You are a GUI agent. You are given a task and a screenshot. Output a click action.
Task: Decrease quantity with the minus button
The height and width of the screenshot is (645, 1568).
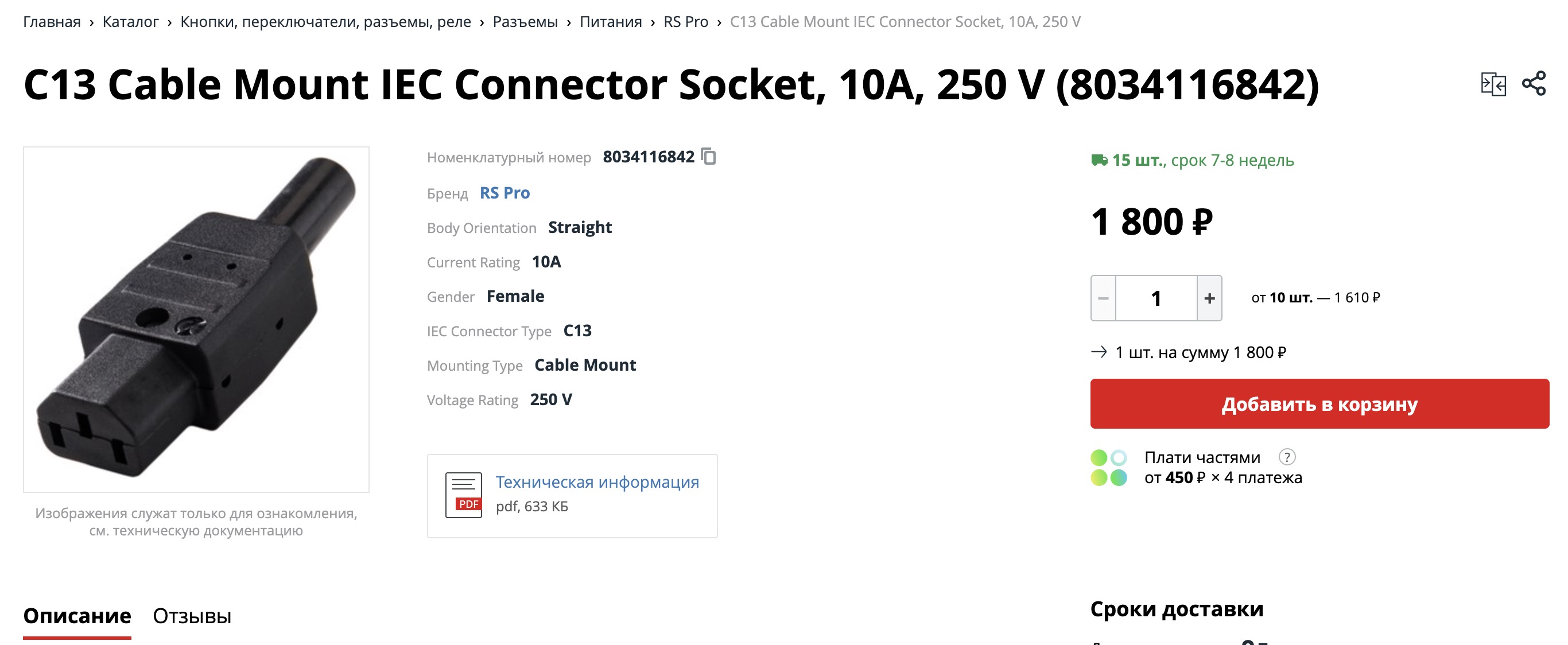pos(1103,298)
